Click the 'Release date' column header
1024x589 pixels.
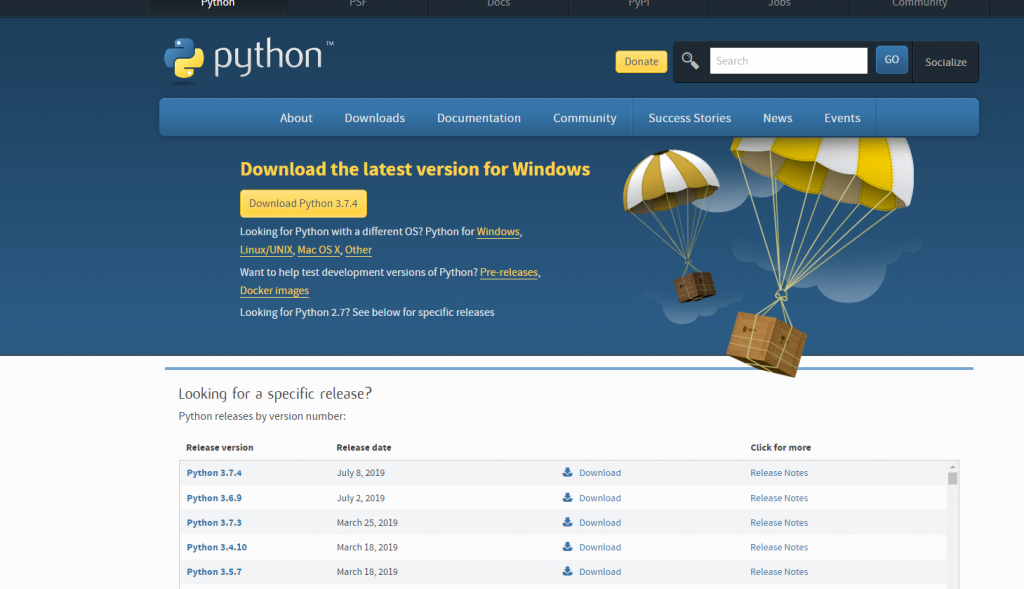[364, 447]
